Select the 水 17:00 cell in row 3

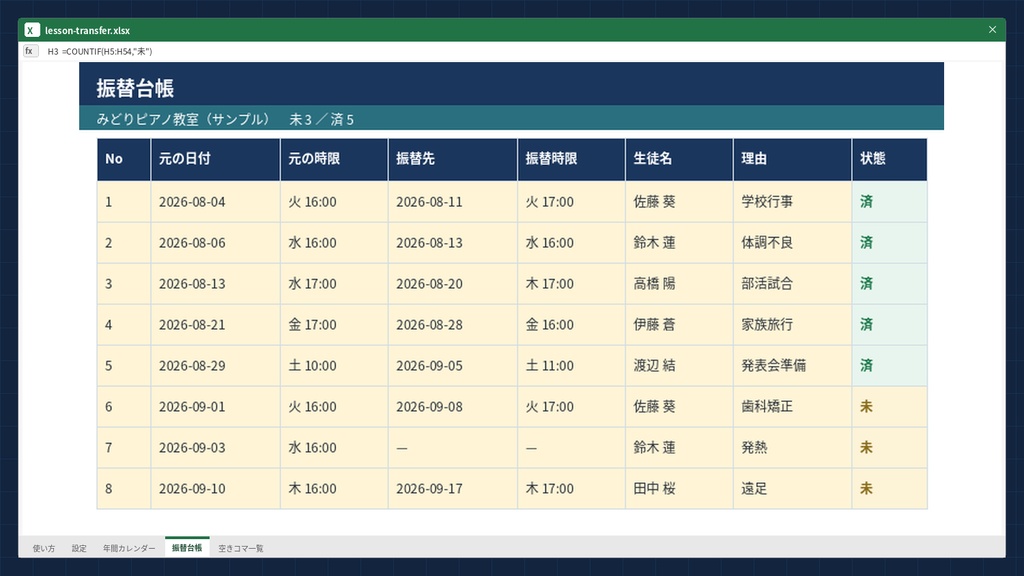334,284
